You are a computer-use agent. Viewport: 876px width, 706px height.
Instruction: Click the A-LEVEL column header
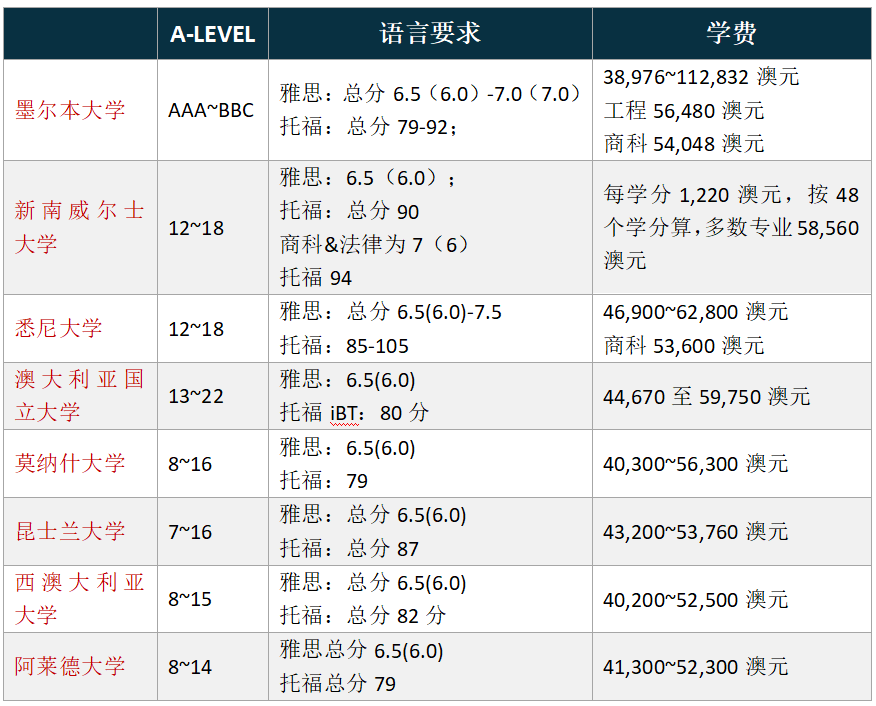point(212,33)
